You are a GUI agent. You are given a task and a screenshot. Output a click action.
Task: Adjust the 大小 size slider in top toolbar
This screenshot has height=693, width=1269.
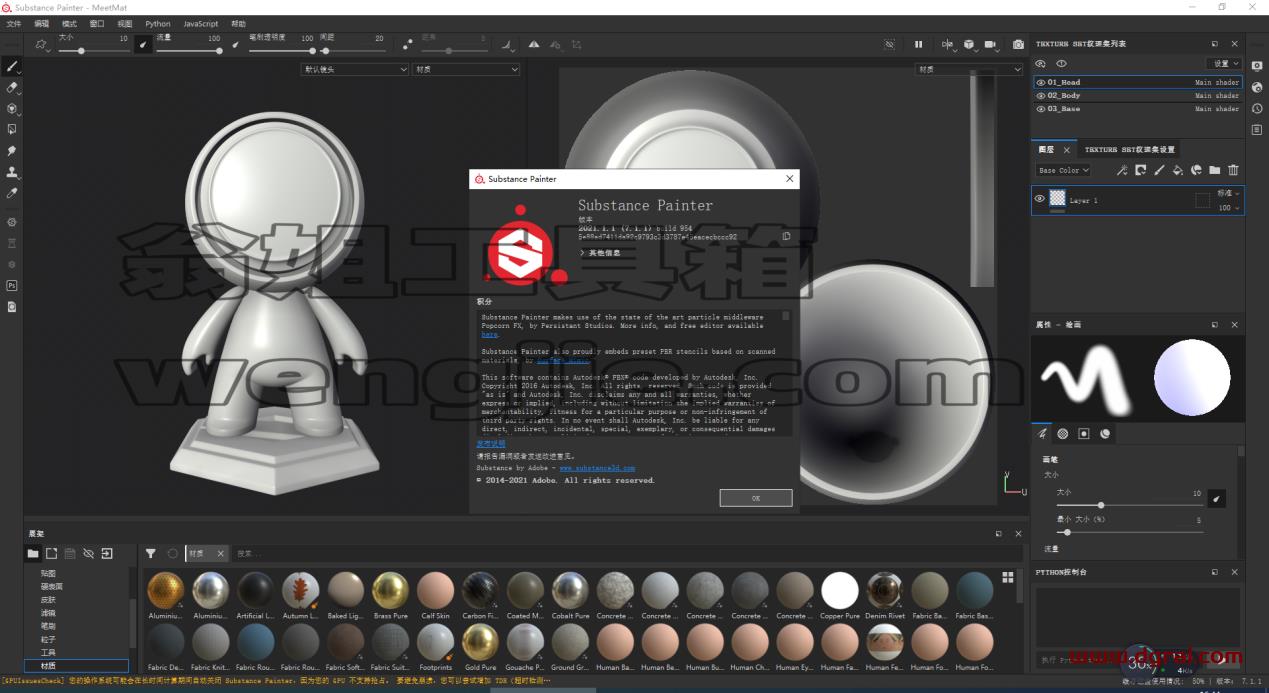(x=94, y=51)
